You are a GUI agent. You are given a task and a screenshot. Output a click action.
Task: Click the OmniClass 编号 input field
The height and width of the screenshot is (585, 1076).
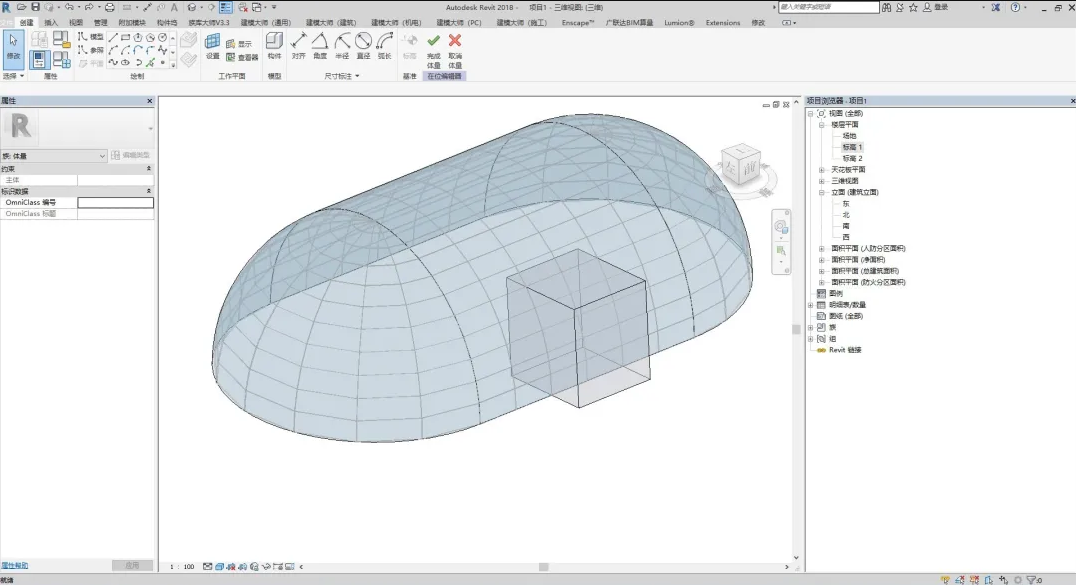point(115,203)
